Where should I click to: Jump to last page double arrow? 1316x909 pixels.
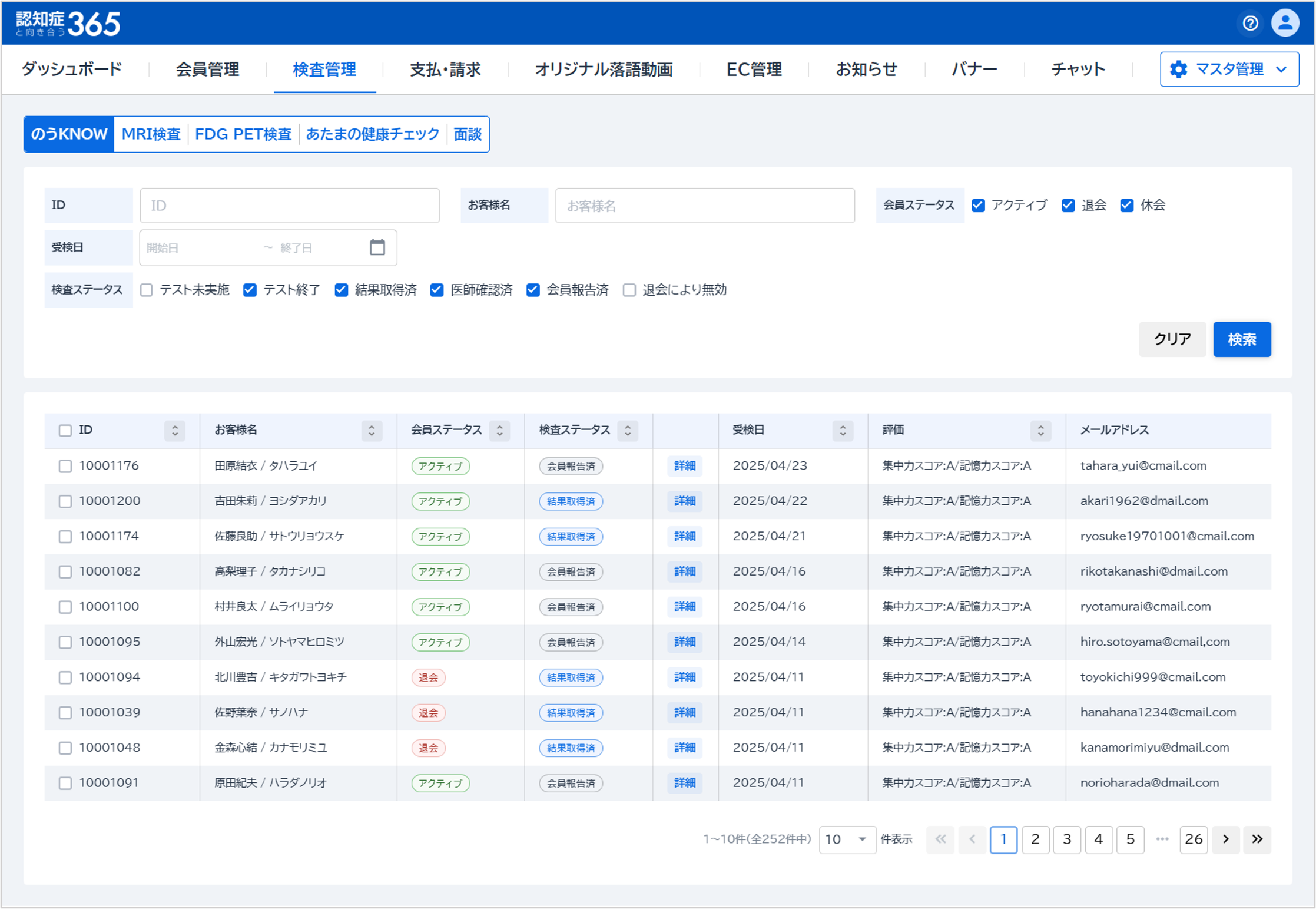click(x=1257, y=839)
